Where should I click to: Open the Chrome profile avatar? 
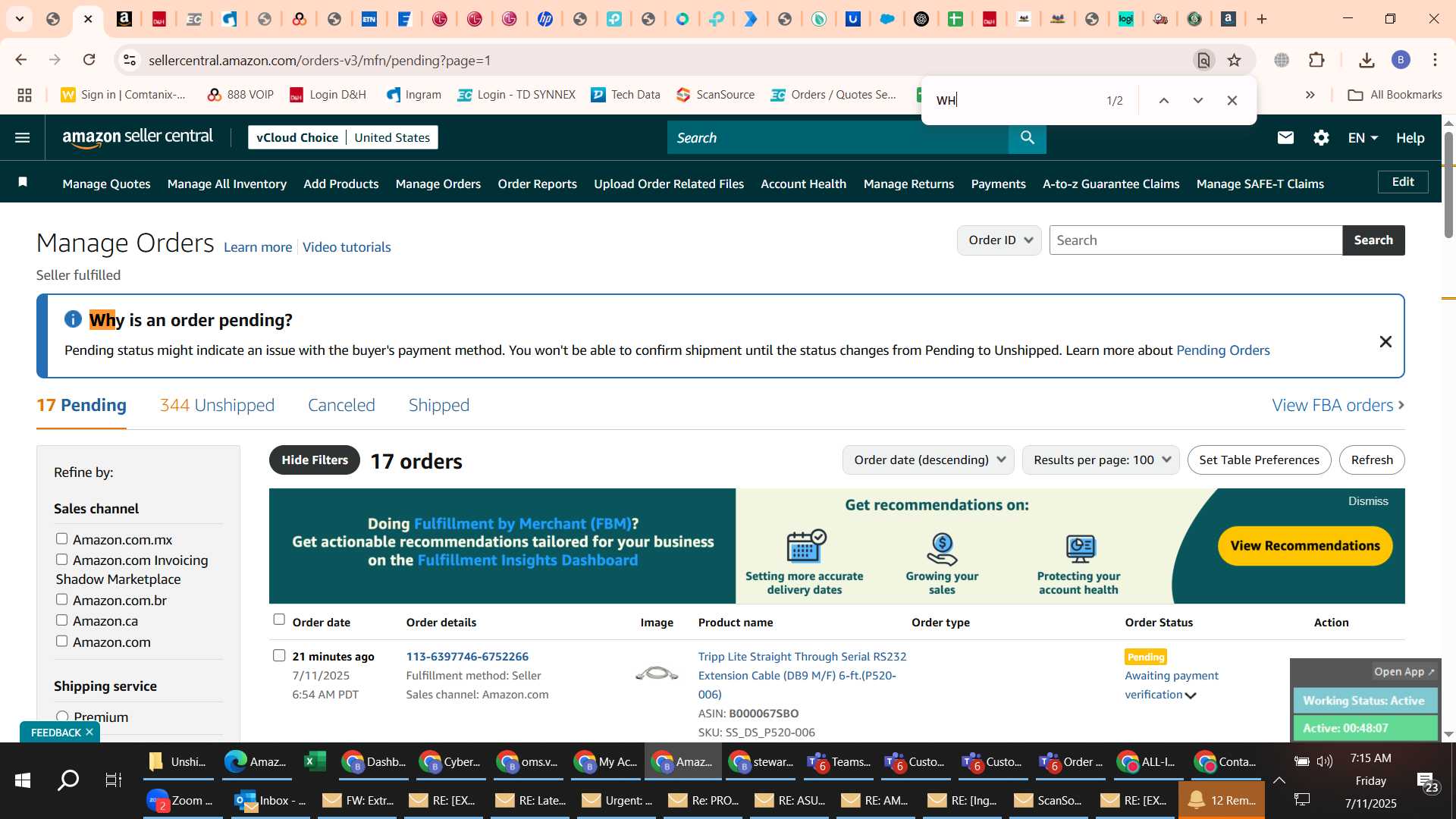(1401, 60)
